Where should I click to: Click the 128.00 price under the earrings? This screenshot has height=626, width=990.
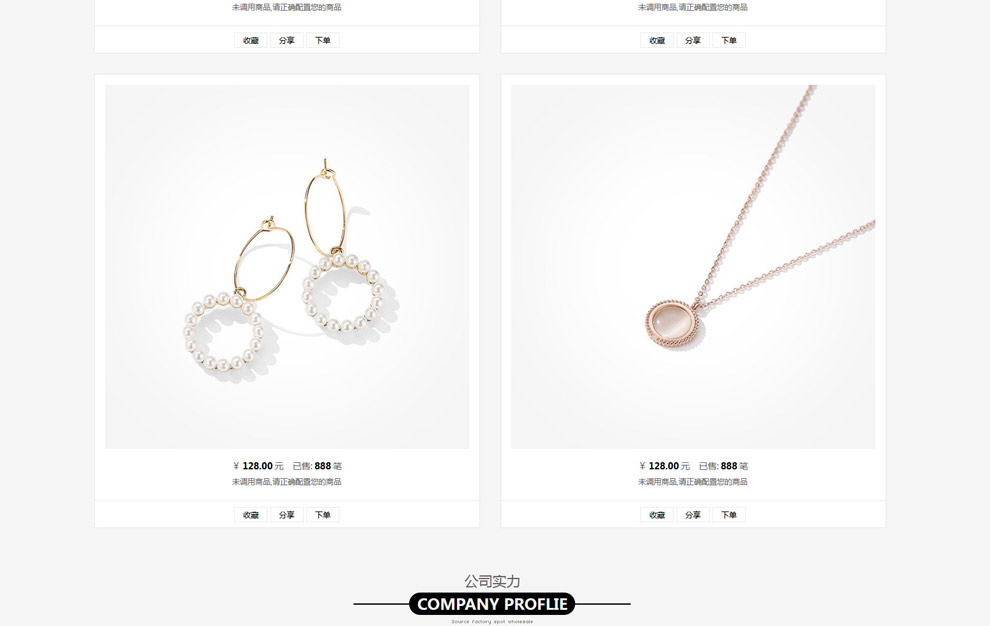(258, 466)
